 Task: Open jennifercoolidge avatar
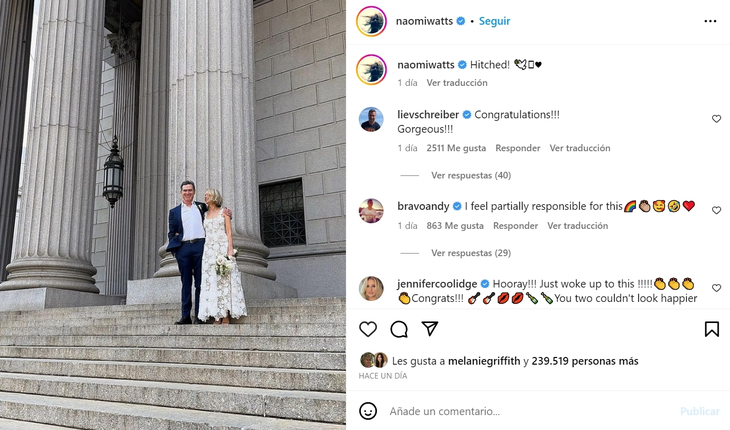(x=371, y=289)
